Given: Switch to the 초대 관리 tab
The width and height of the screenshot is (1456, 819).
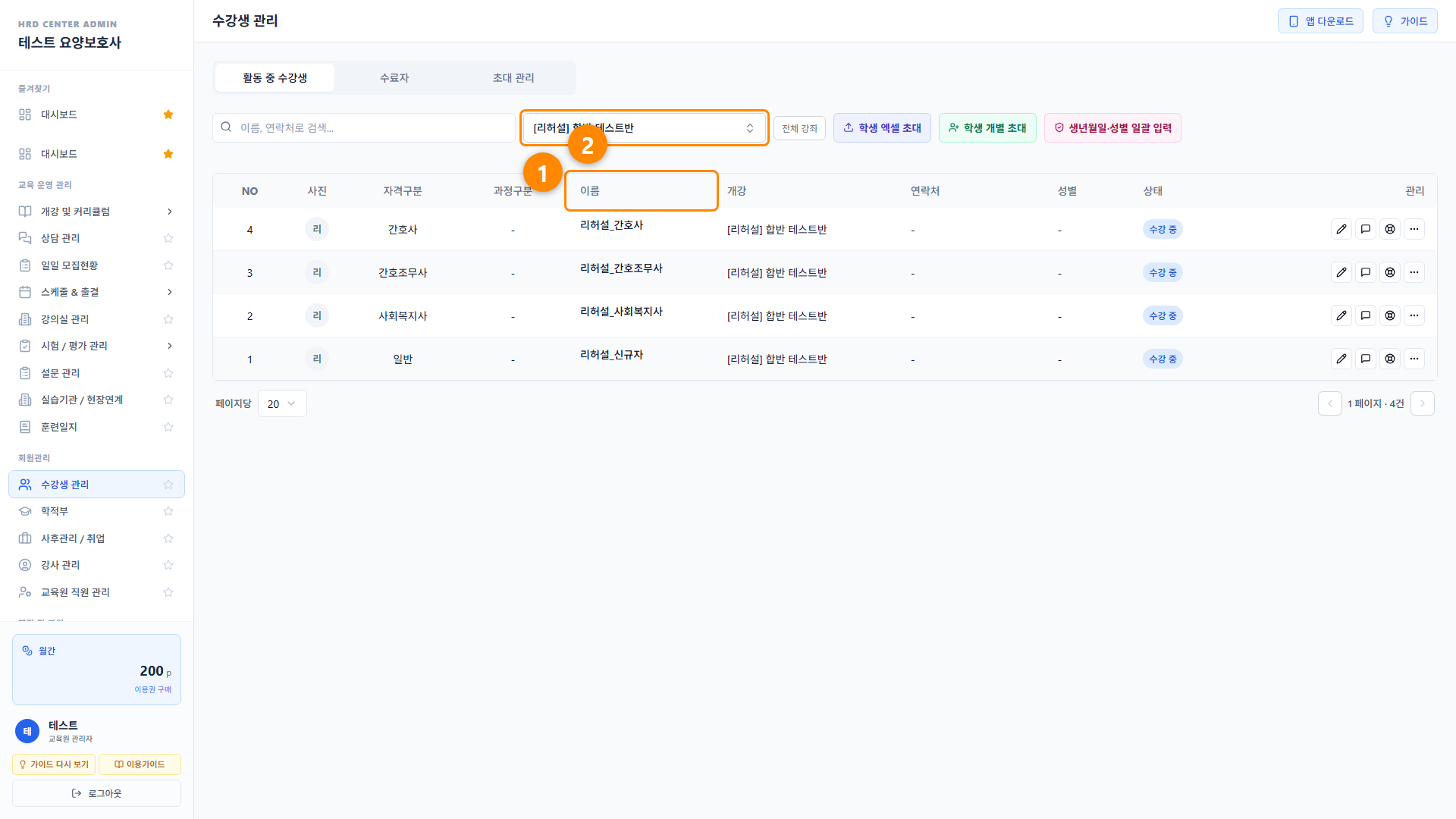Looking at the screenshot, I should coord(513,78).
